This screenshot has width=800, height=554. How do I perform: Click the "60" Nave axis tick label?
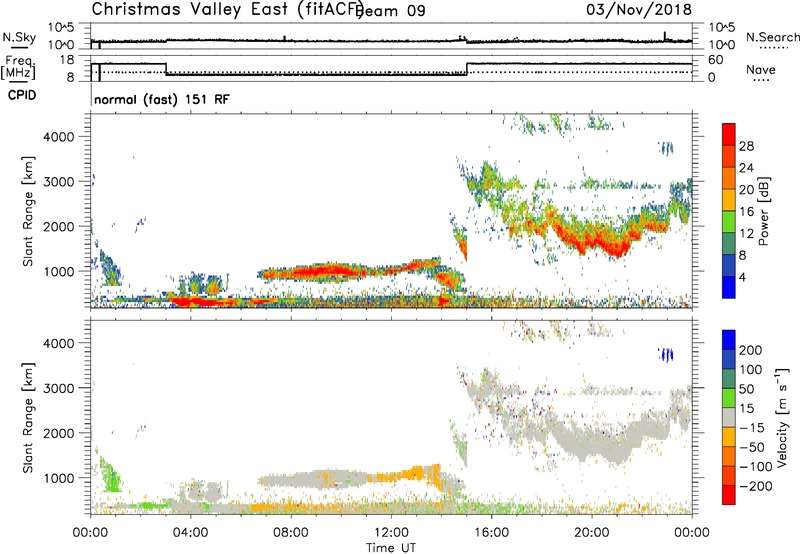coord(716,60)
